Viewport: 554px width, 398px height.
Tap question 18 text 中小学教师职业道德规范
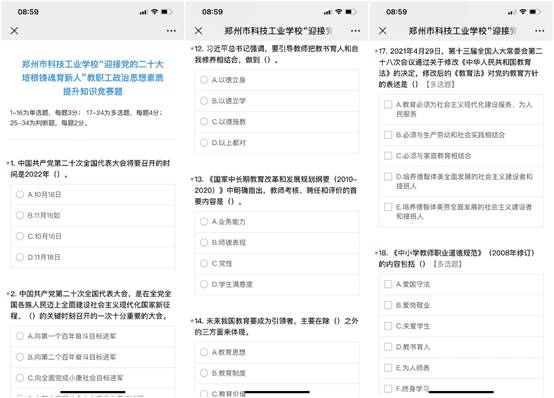coord(456,258)
